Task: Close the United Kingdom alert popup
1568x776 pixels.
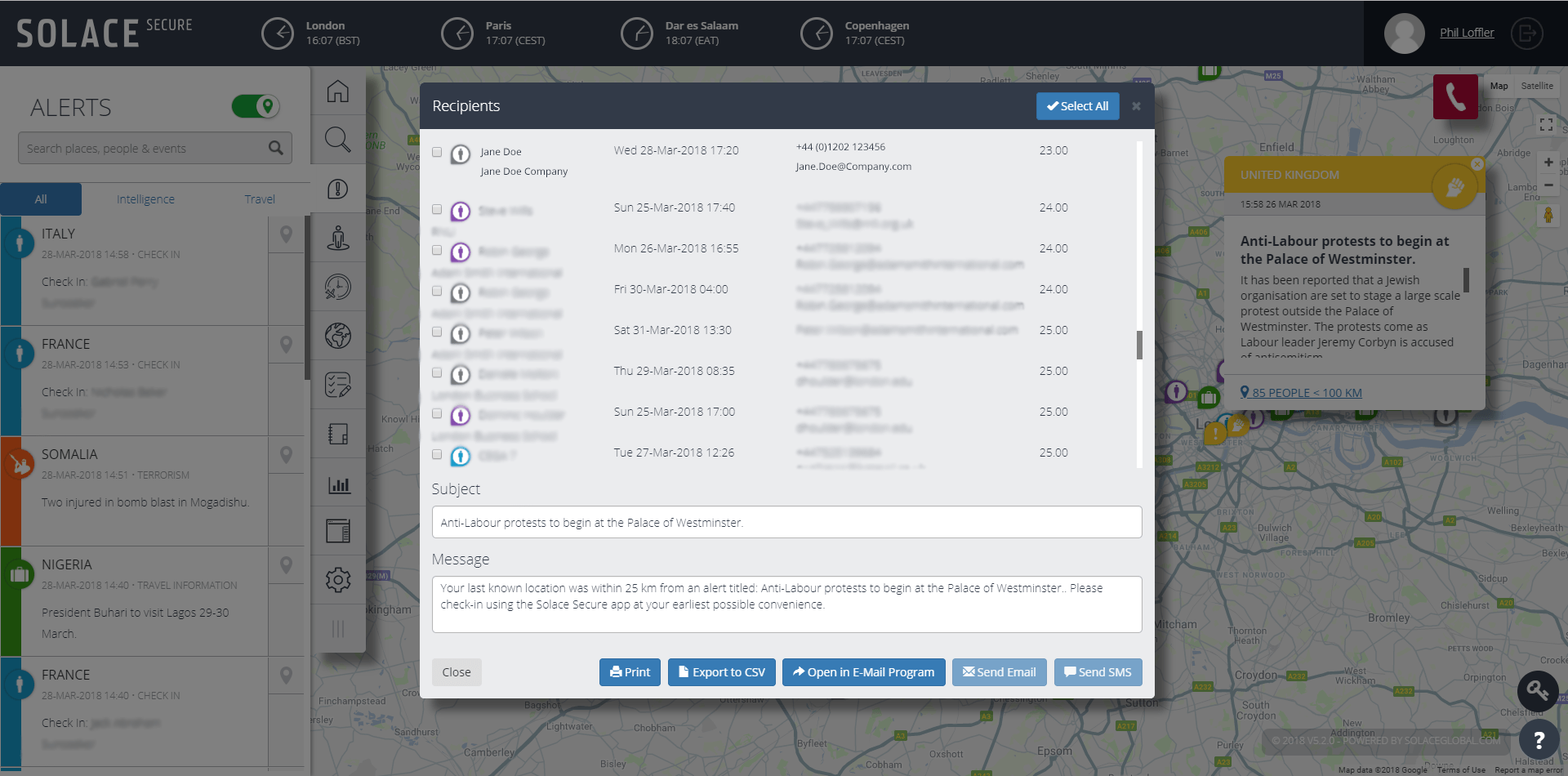Action: tap(1477, 164)
